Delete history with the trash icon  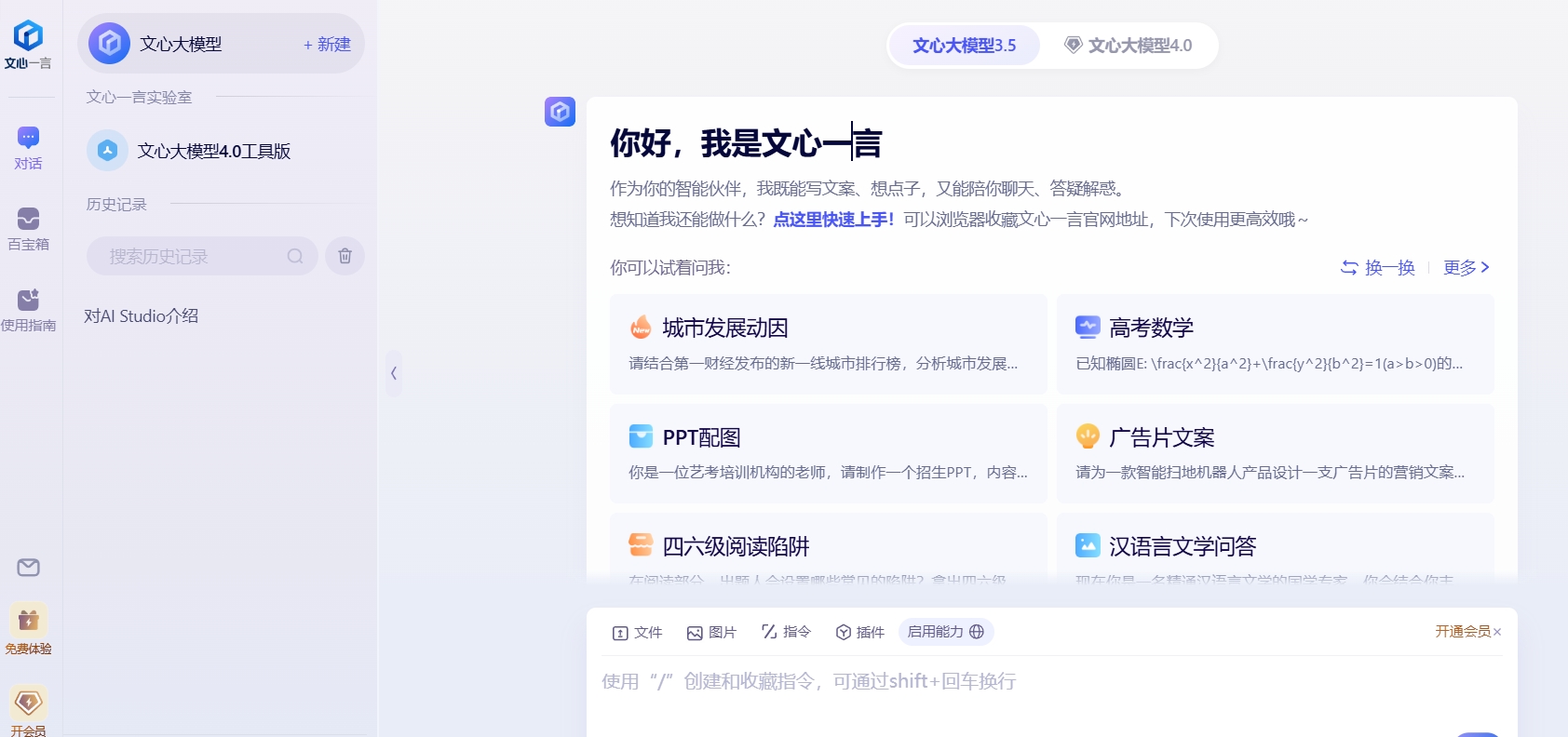(345, 256)
